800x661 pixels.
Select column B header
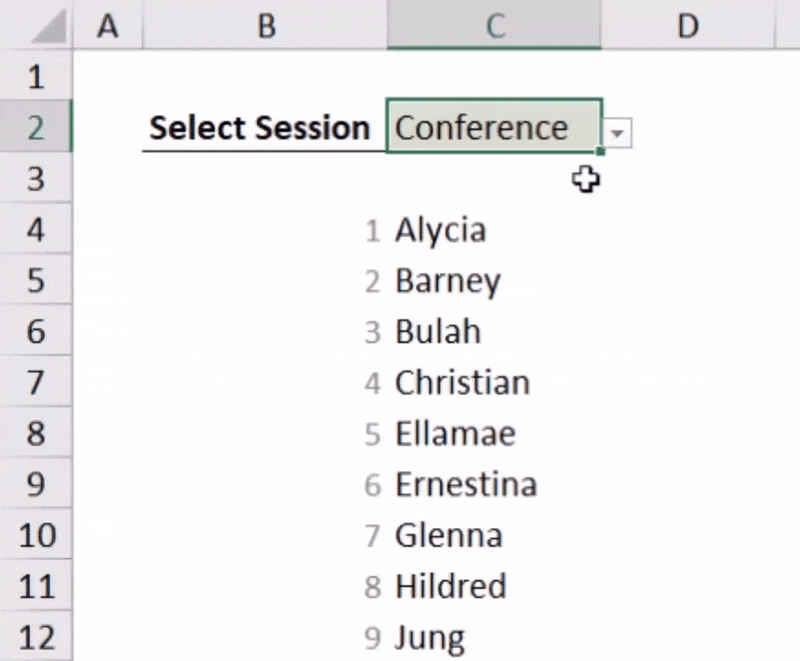click(265, 26)
